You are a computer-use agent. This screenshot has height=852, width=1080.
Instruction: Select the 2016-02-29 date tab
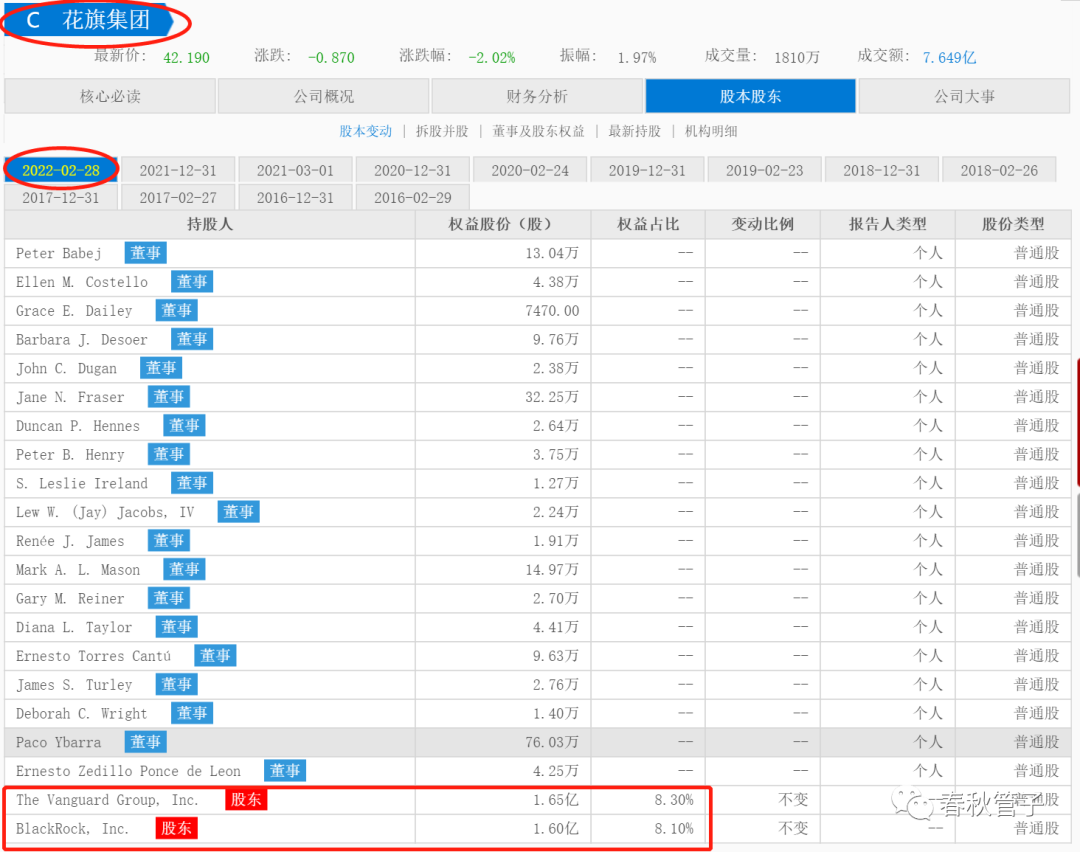tap(413, 198)
